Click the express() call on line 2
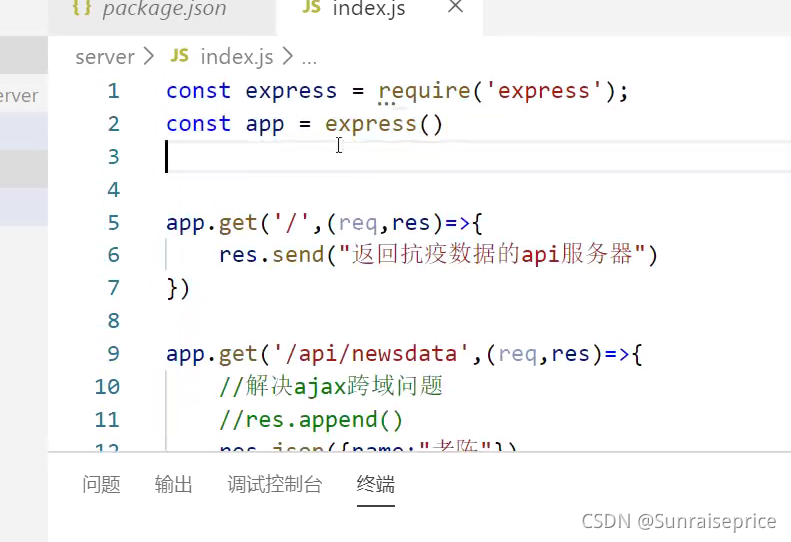This screenshot has width=791, height=542. [384, 125]
